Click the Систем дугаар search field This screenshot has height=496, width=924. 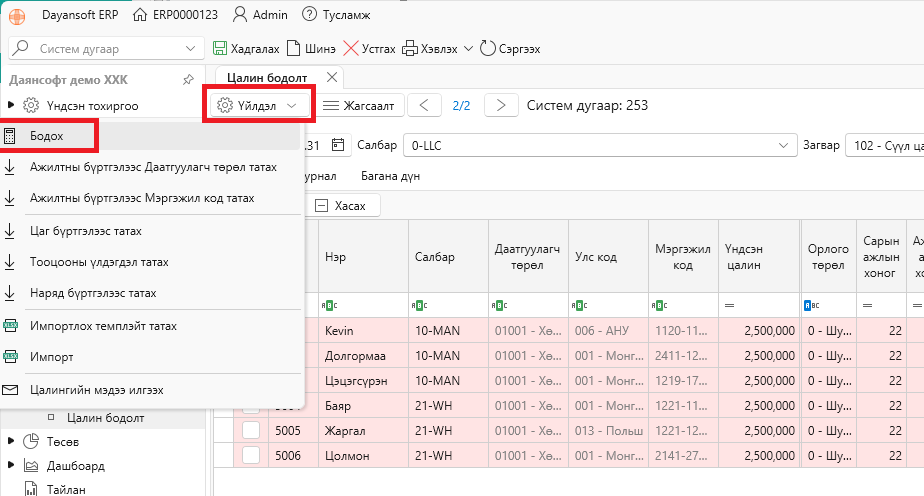coord(106,48)
